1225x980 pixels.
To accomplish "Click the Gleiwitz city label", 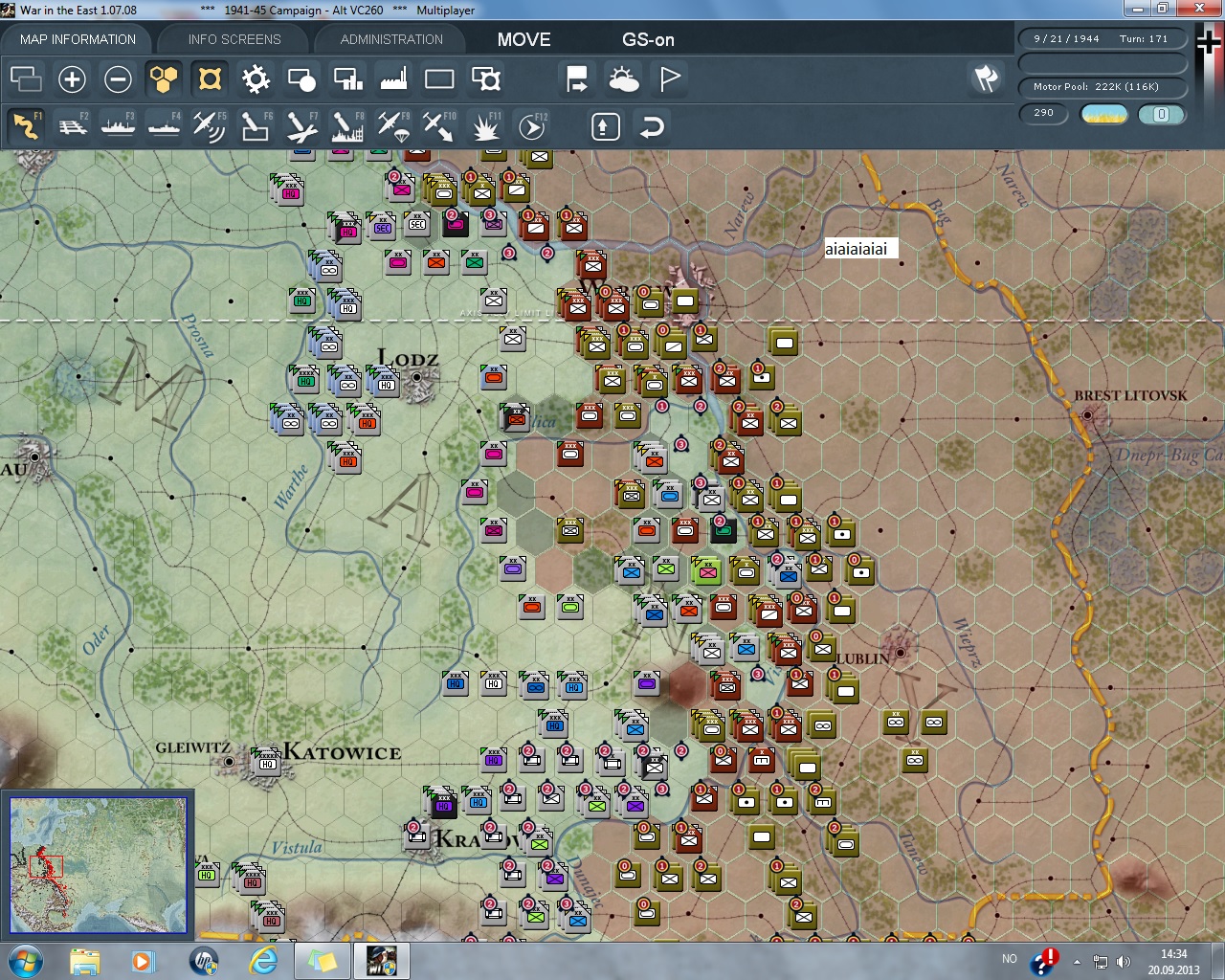I will pyautogui.click(x=192, y=747).
